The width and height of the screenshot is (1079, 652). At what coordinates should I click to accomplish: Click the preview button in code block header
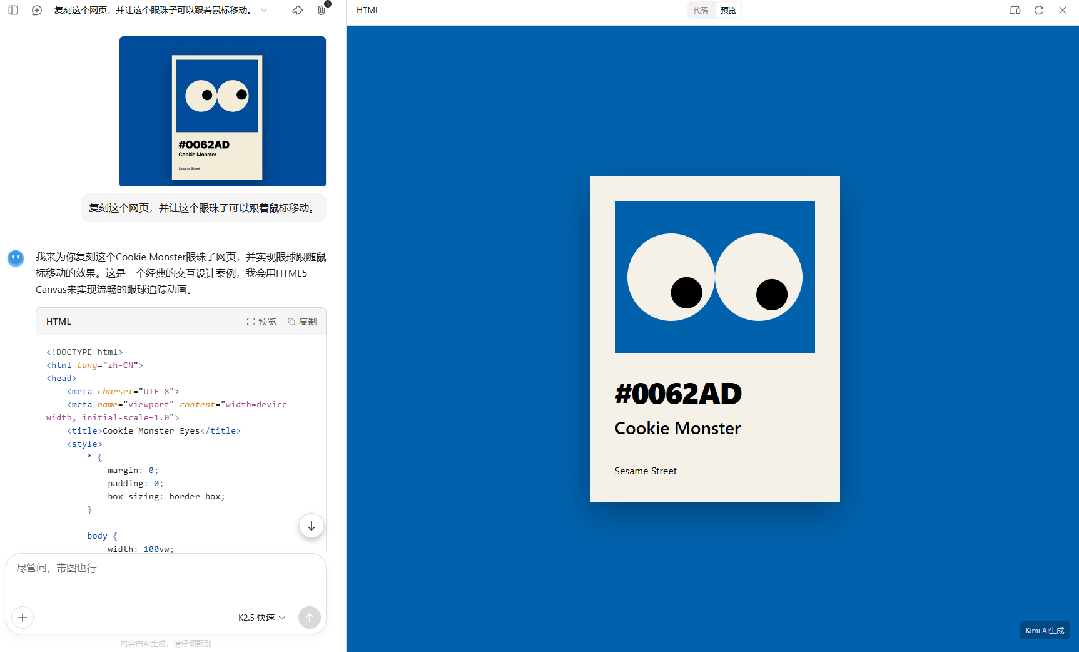pos(261,322)
